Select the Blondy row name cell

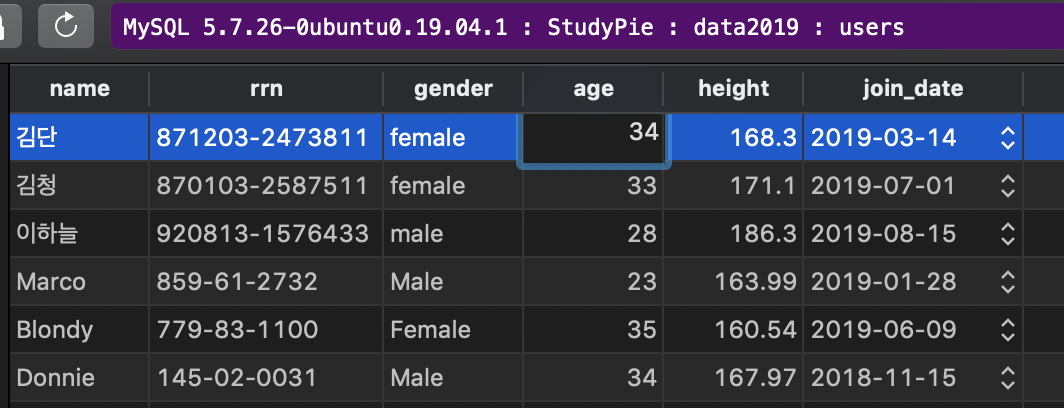coord(55,330)
